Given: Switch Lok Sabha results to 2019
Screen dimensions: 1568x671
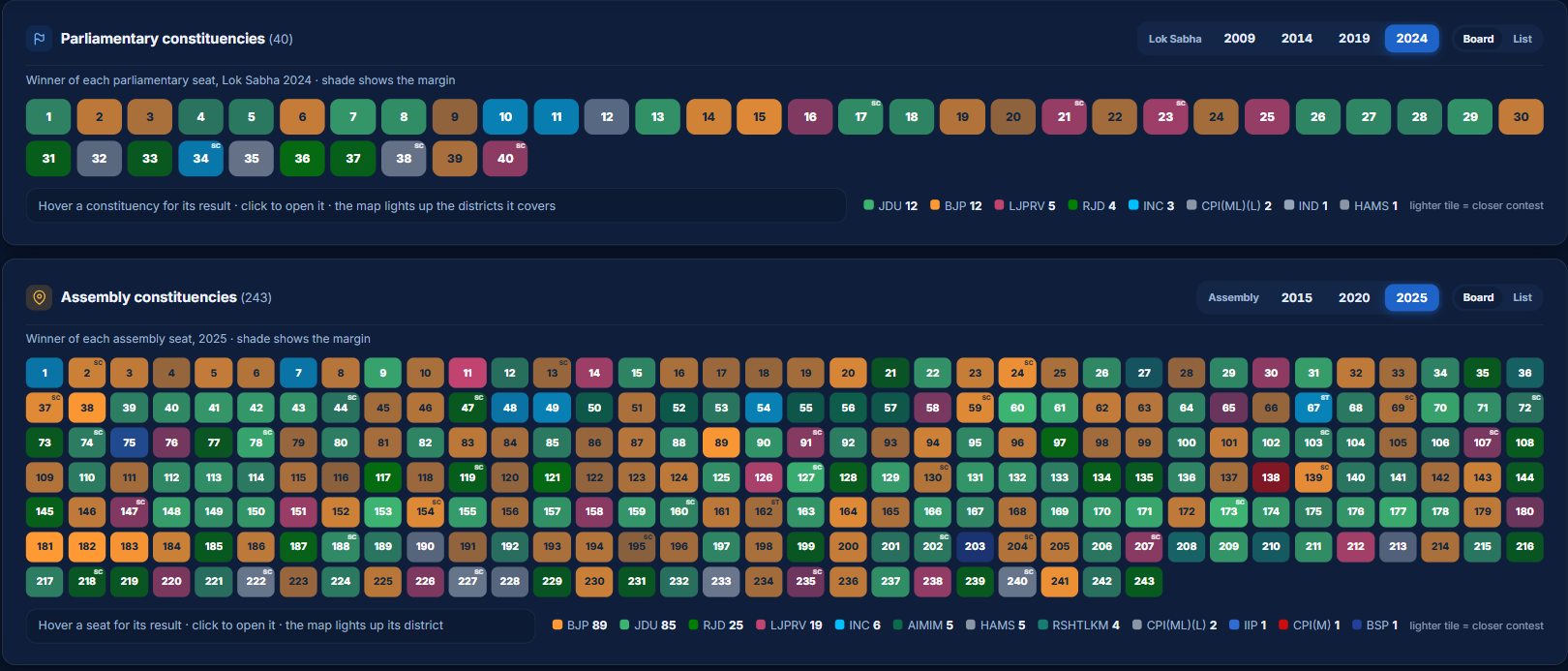Looking at the screenshot, I should point(1353,39).
